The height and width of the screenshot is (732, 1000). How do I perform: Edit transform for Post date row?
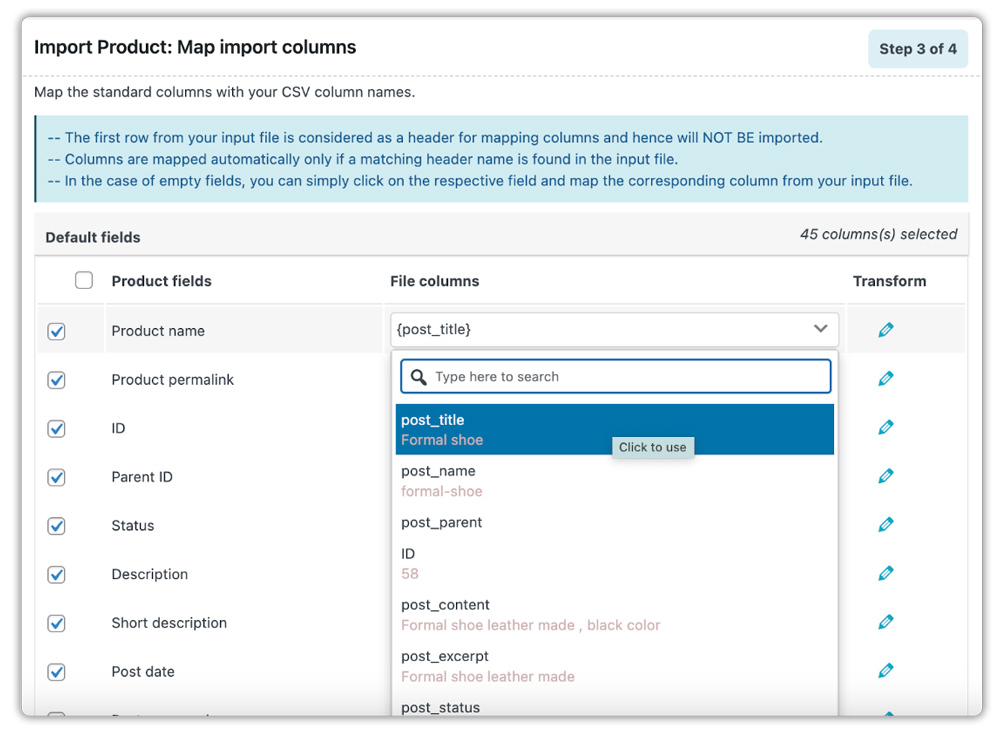pos(885,671)
